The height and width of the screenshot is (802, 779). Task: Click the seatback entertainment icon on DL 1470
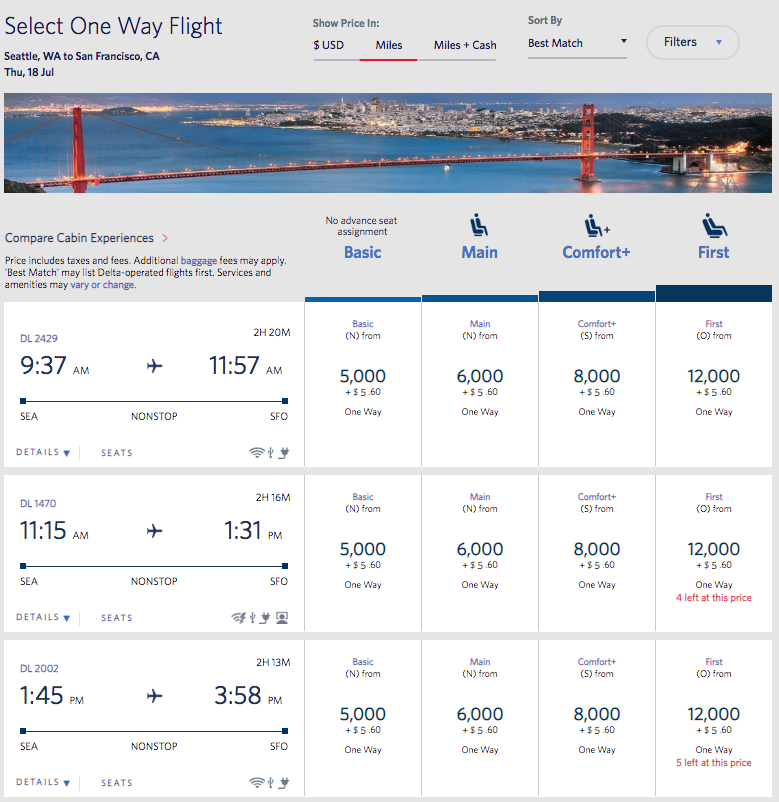click(283, 617)
